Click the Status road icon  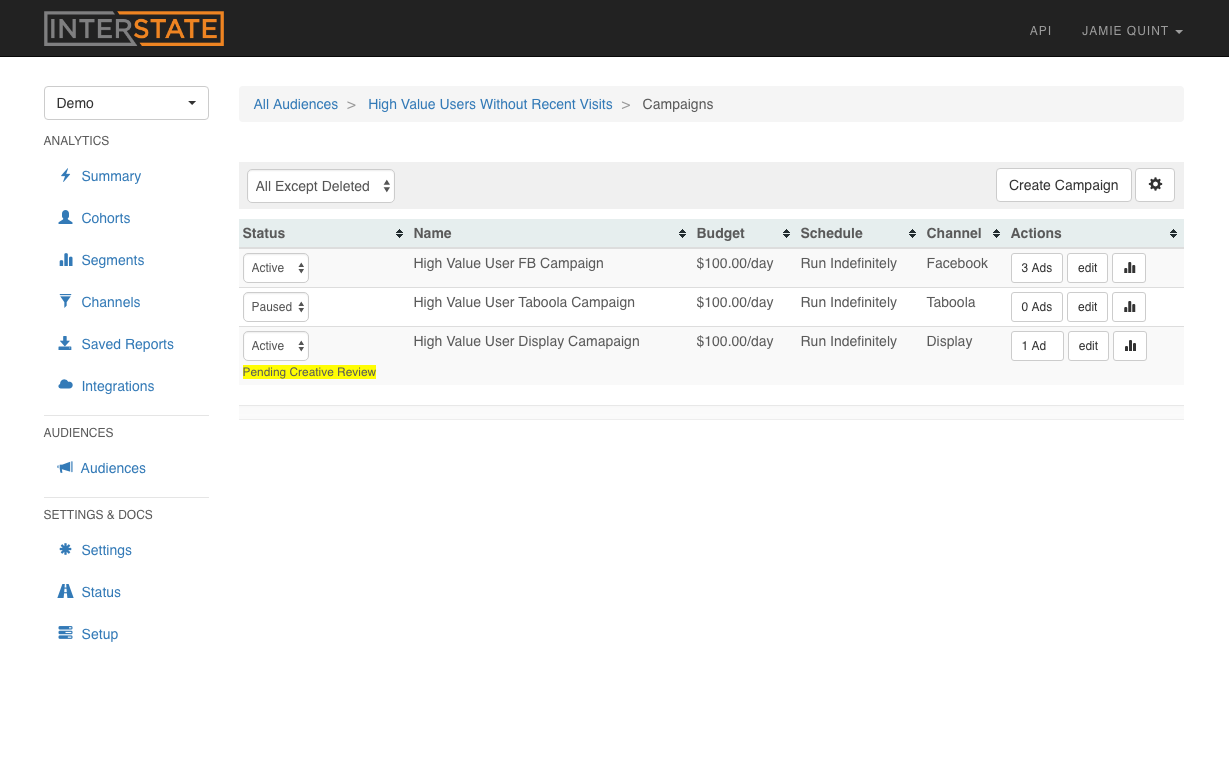[x=65, y=591]
